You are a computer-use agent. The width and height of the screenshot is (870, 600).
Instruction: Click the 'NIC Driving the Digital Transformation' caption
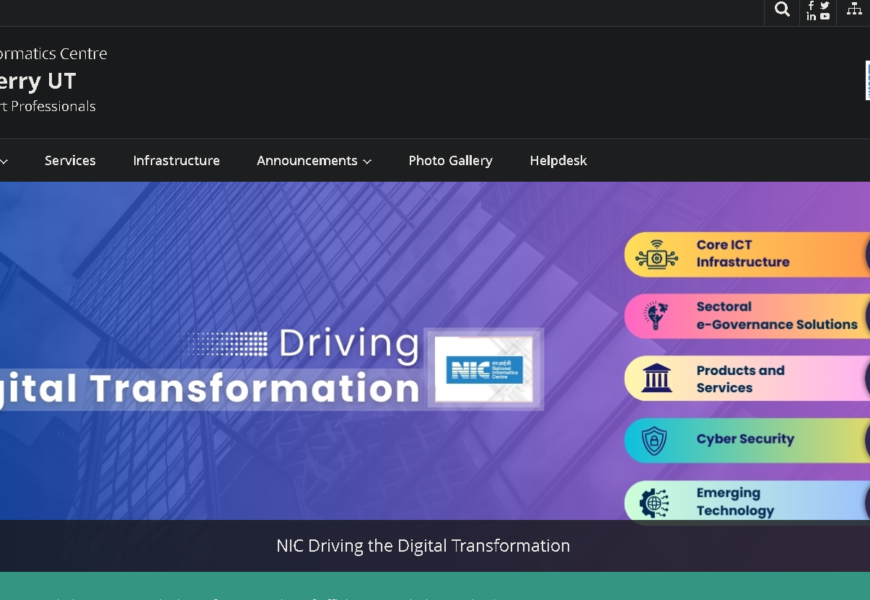(423, 546)
